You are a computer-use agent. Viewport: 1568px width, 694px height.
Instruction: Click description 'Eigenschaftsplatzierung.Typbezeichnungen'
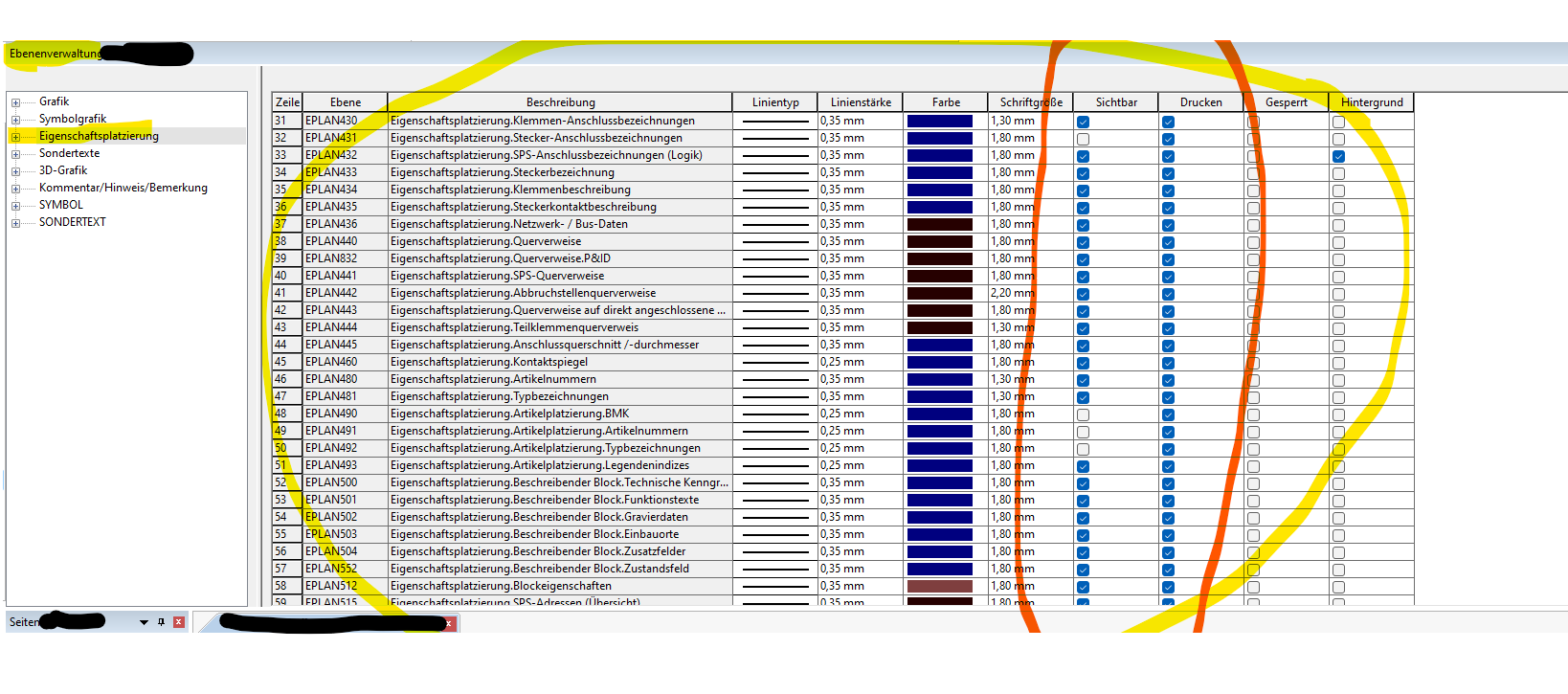tap(500, 396)
